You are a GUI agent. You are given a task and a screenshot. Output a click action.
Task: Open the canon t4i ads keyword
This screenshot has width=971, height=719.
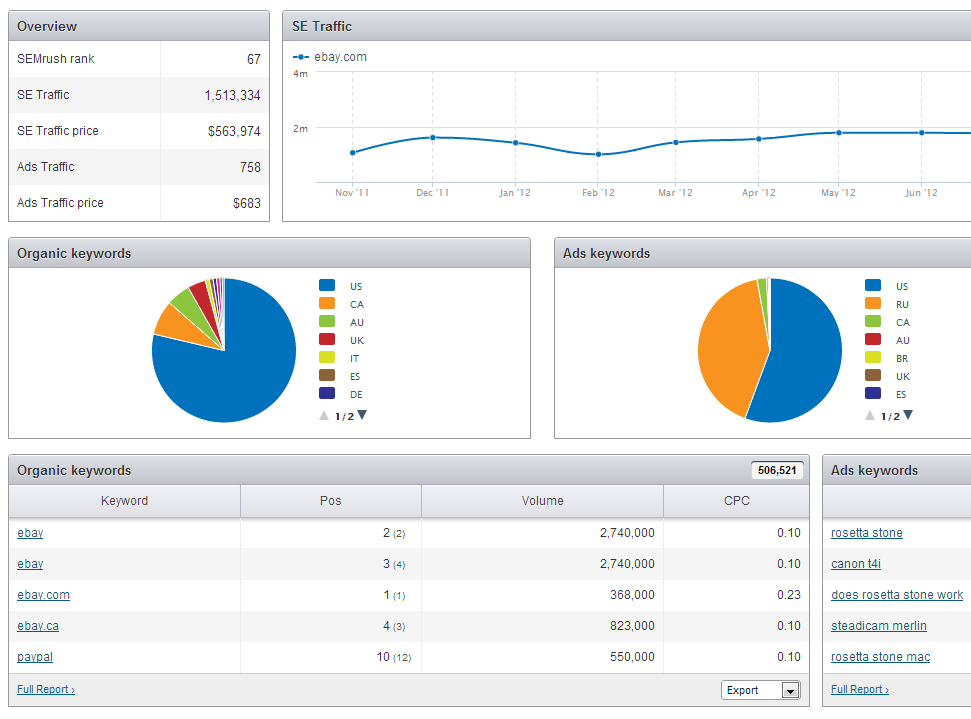[856, 564]
